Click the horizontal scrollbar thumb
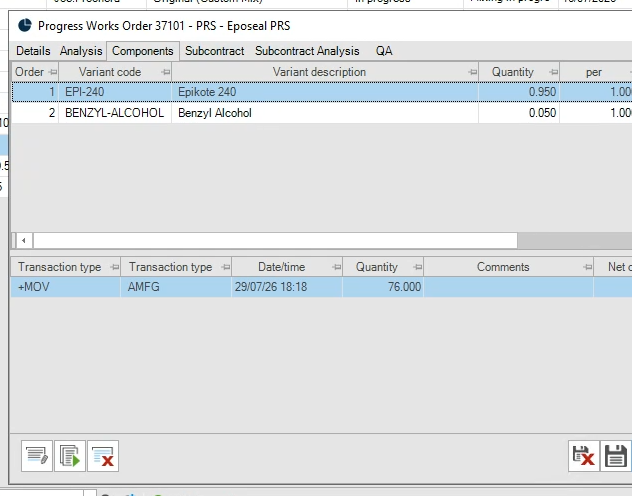632x496 pixels. [275, 241]
